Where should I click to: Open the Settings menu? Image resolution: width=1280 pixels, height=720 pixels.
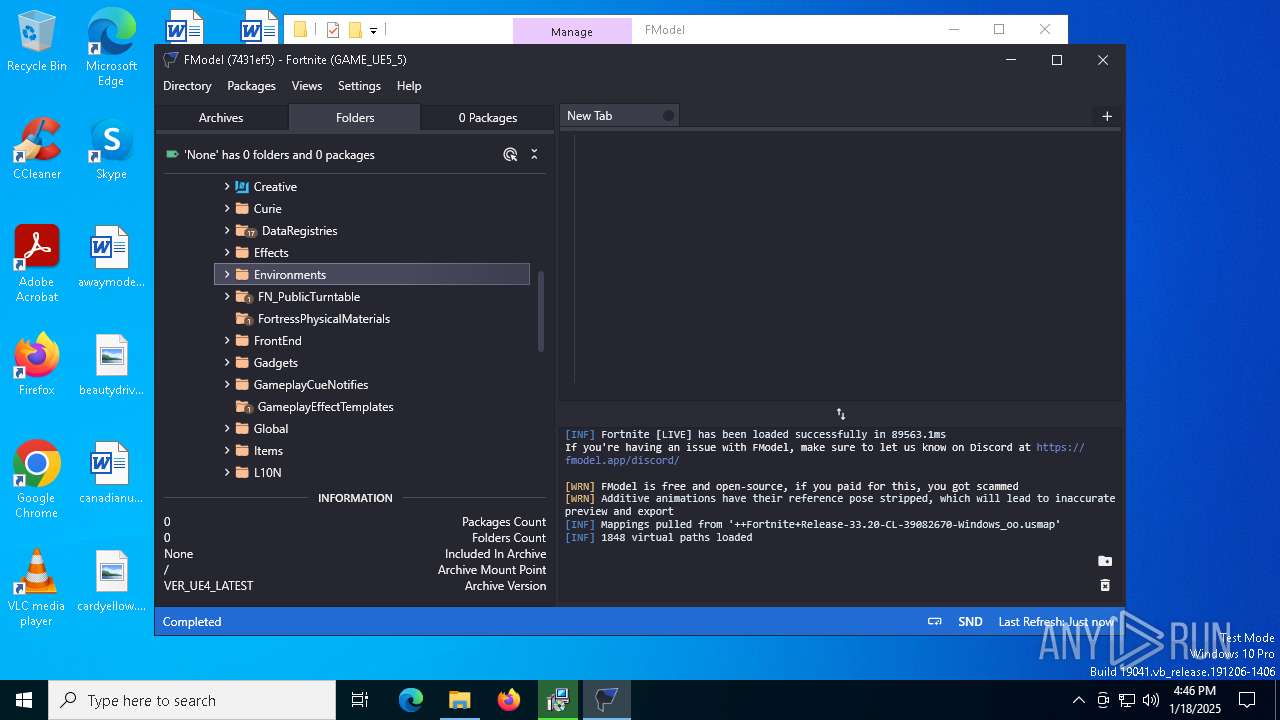(359, 86)
